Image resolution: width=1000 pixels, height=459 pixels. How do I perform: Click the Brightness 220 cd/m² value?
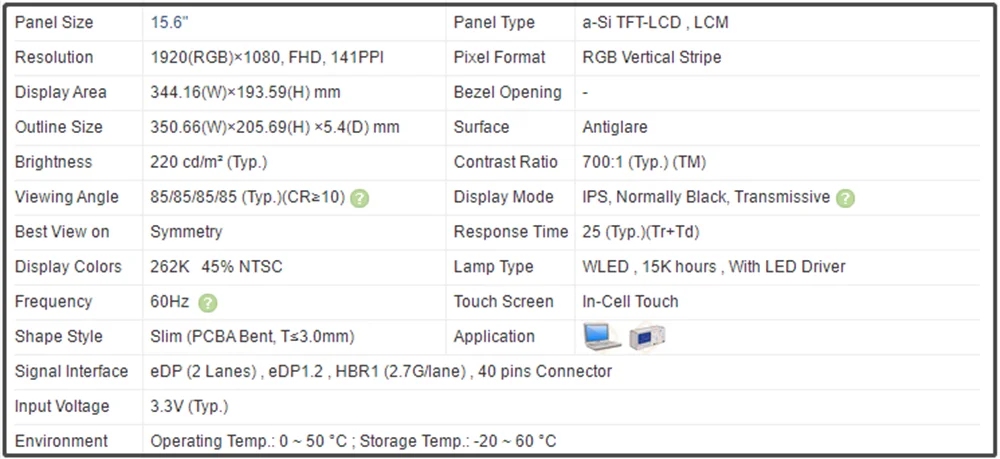pyautogui.click(x=208, y=162)
